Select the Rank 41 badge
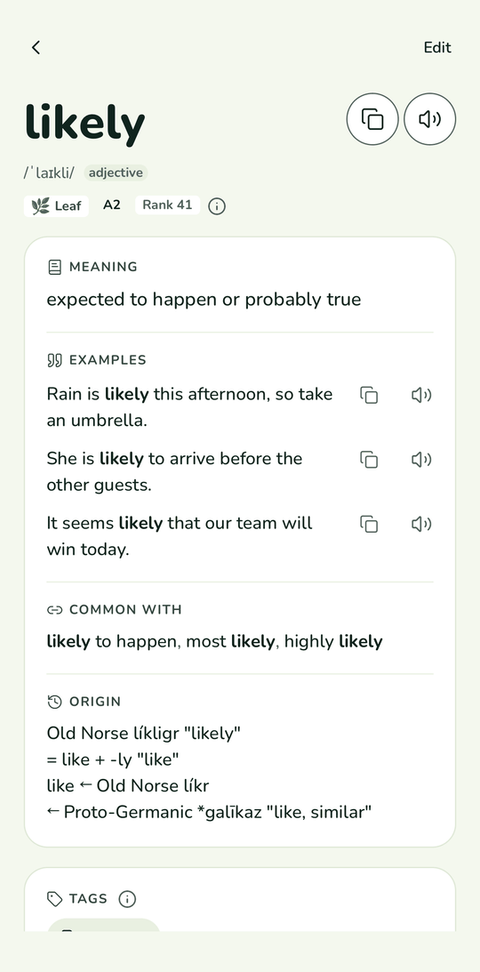 [x=167, y=205]
